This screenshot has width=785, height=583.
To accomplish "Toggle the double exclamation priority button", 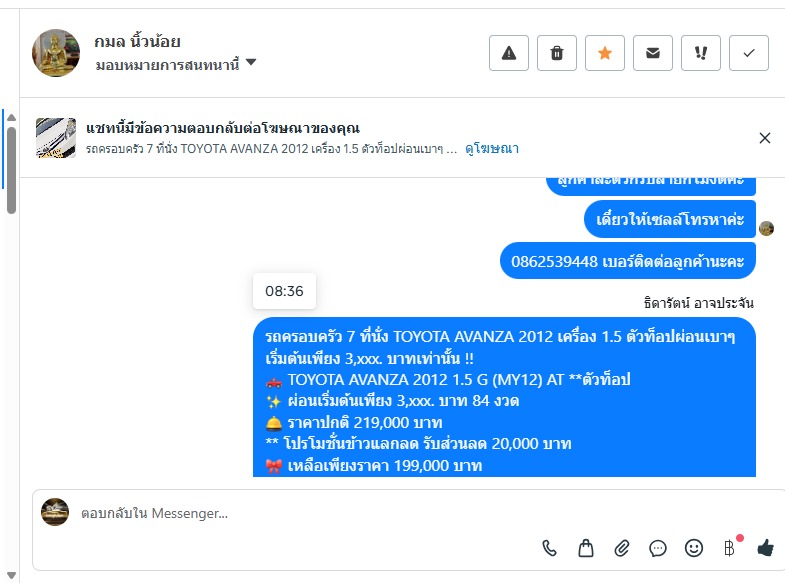I will tap(701, 53).
